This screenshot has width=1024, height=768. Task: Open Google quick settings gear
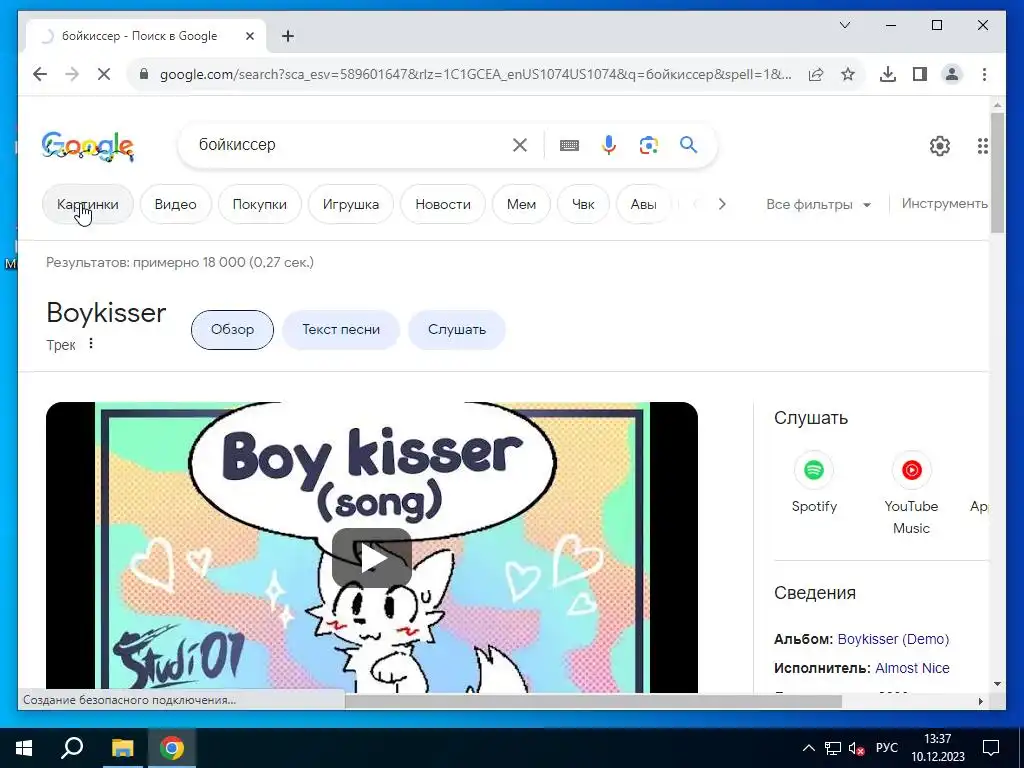coord(940,146)
